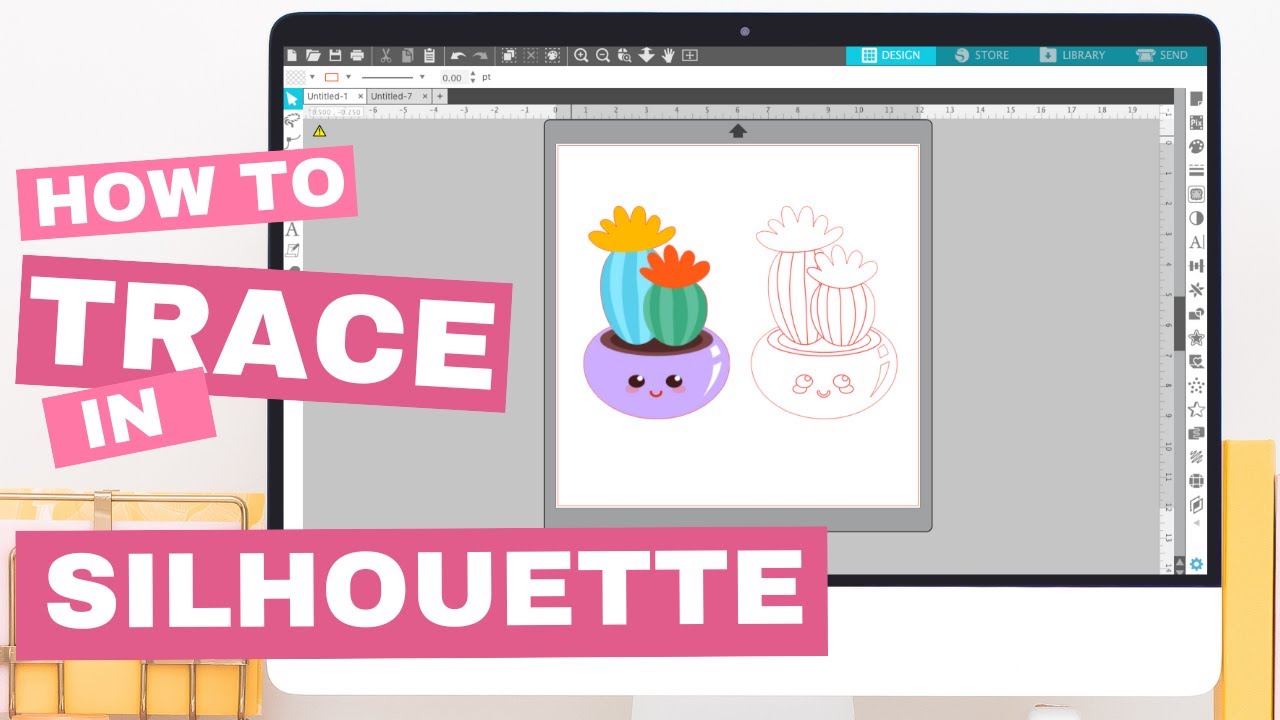The height and width of the screenshot is (720, 1280).
Task: Click the transparent fill swatch
Action: pyautogui.click(x=296, y=77)
